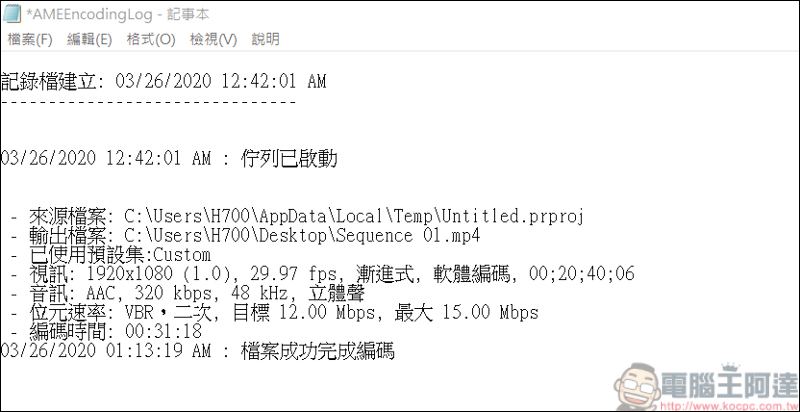Click the dashed separator line

click(x=148, y=101)
